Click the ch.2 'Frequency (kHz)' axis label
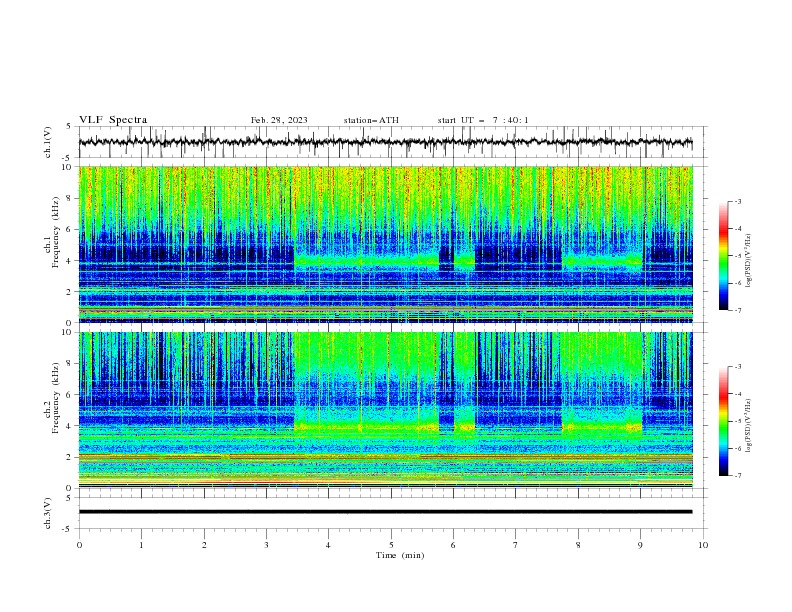Image resolution: width=792 pixels, height=612 pixels. [x=56, y=398]
